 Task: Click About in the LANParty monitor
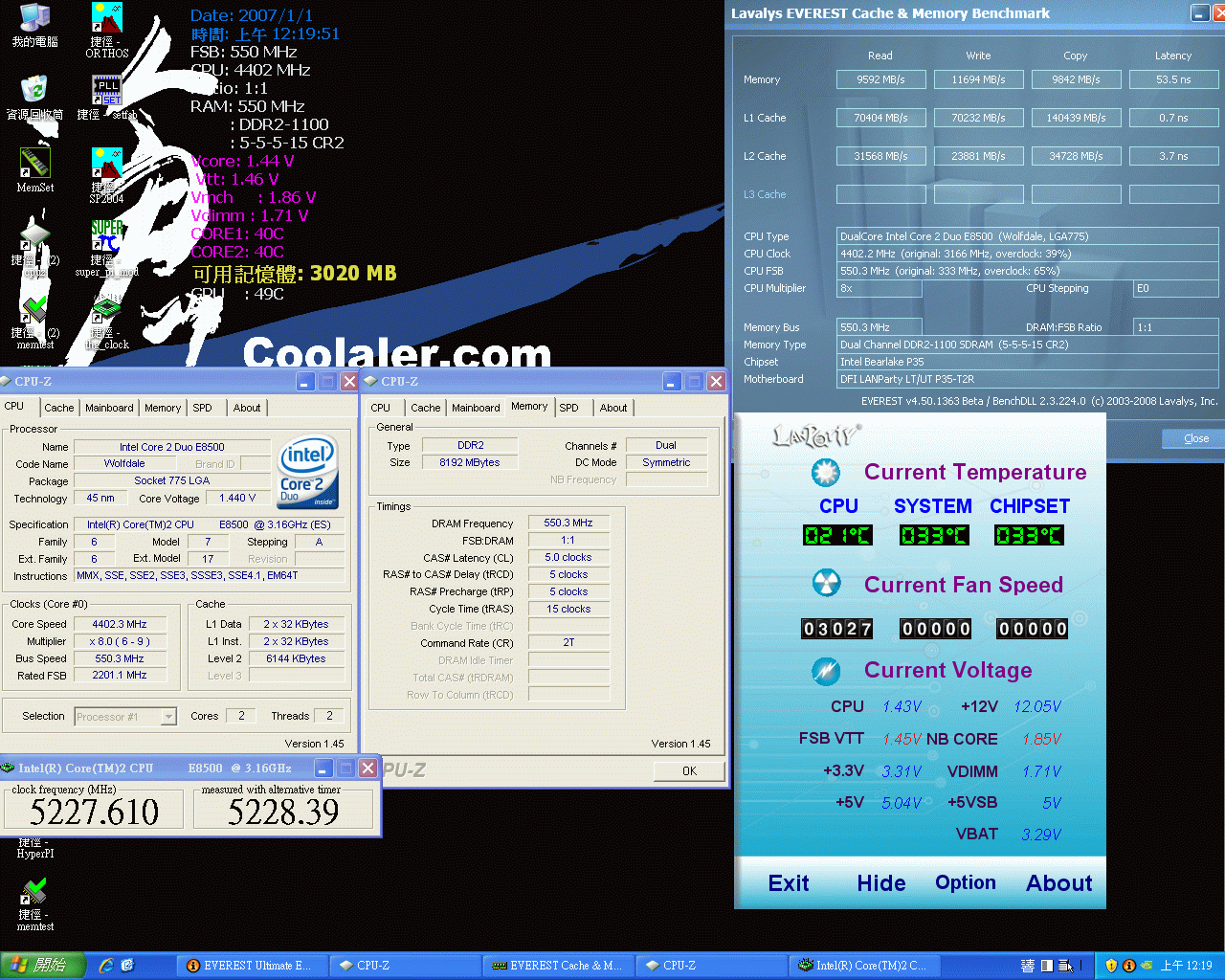pos(1059,883)
